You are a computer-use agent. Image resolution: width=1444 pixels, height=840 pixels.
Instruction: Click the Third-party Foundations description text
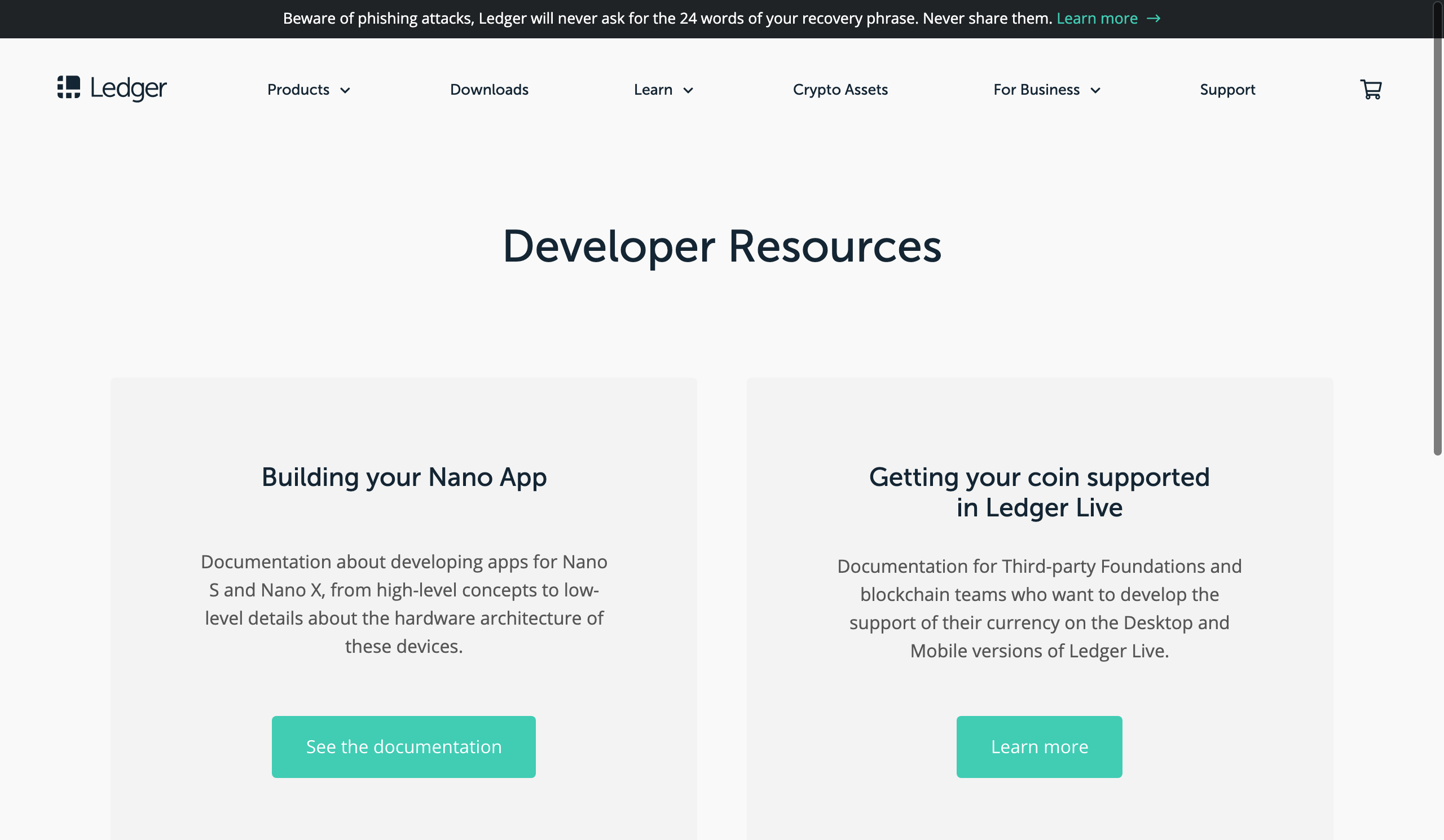coord(1039,609)
